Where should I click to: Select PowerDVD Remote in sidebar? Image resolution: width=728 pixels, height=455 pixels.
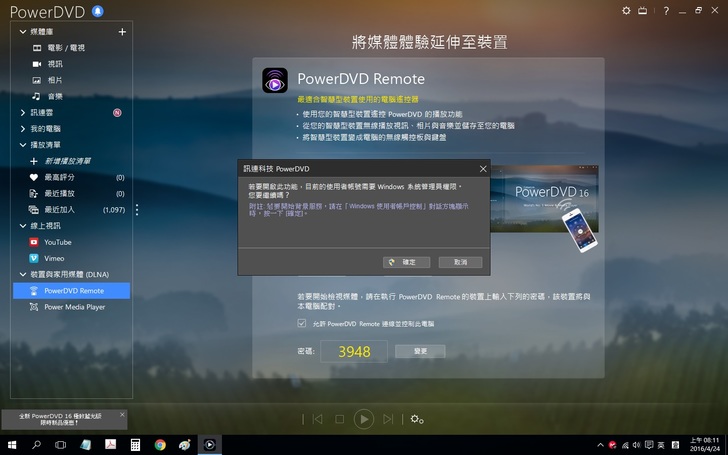click(x=72, y=291)
